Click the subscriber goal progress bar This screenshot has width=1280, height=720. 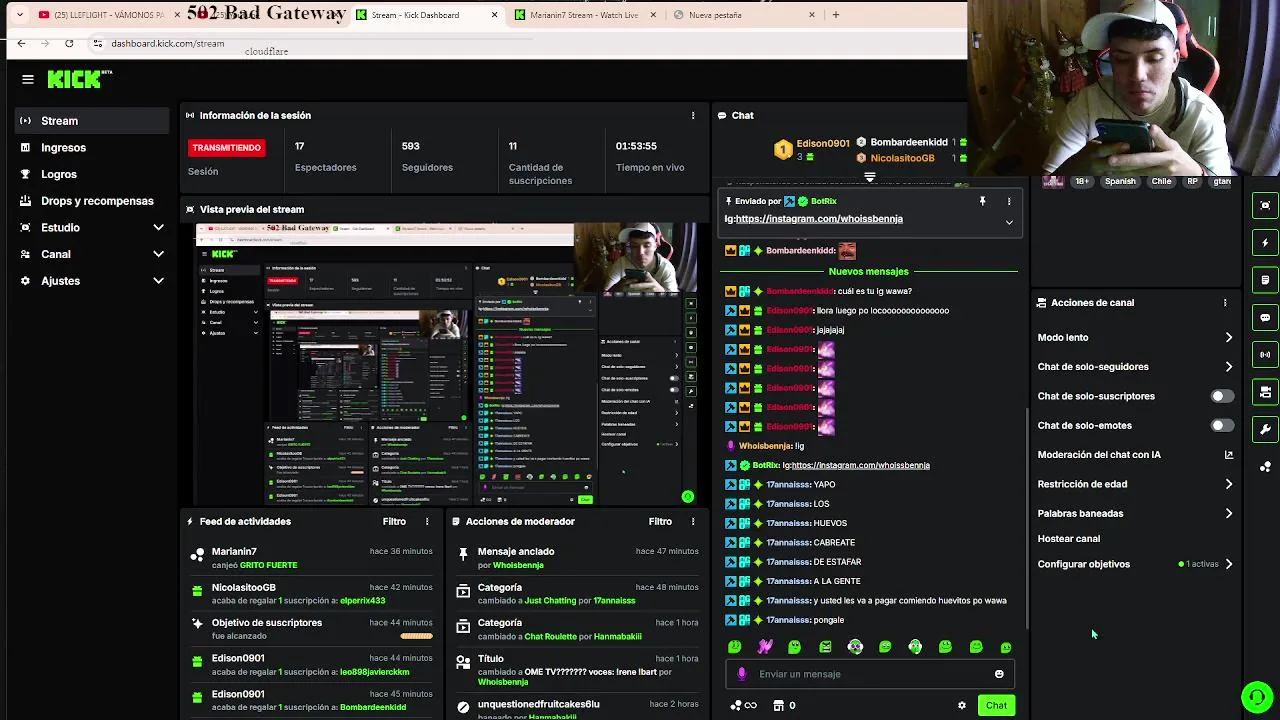pyautogui.click(x=416, y=636)
